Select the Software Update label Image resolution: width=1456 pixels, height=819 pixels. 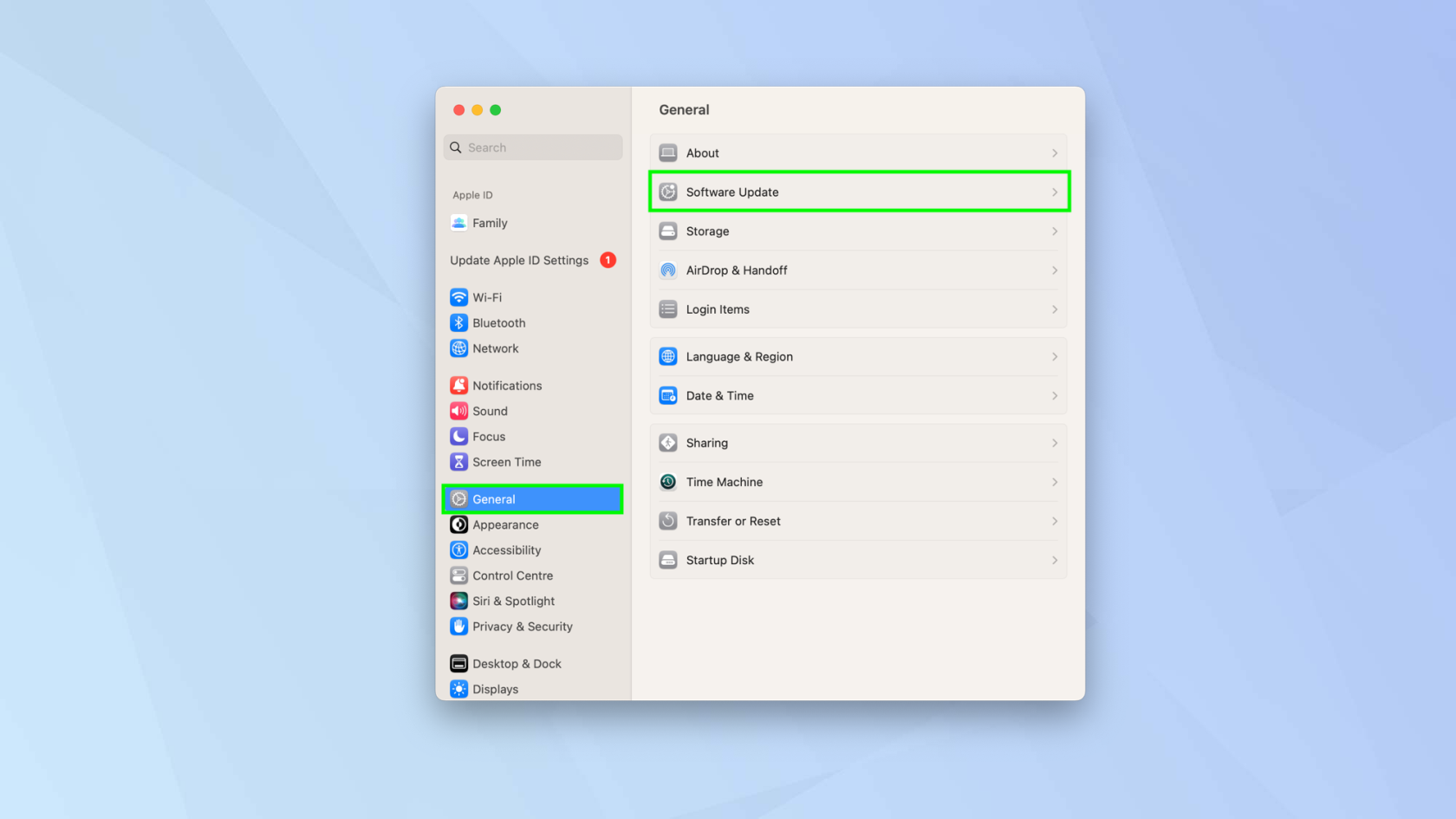pos(732,192)
